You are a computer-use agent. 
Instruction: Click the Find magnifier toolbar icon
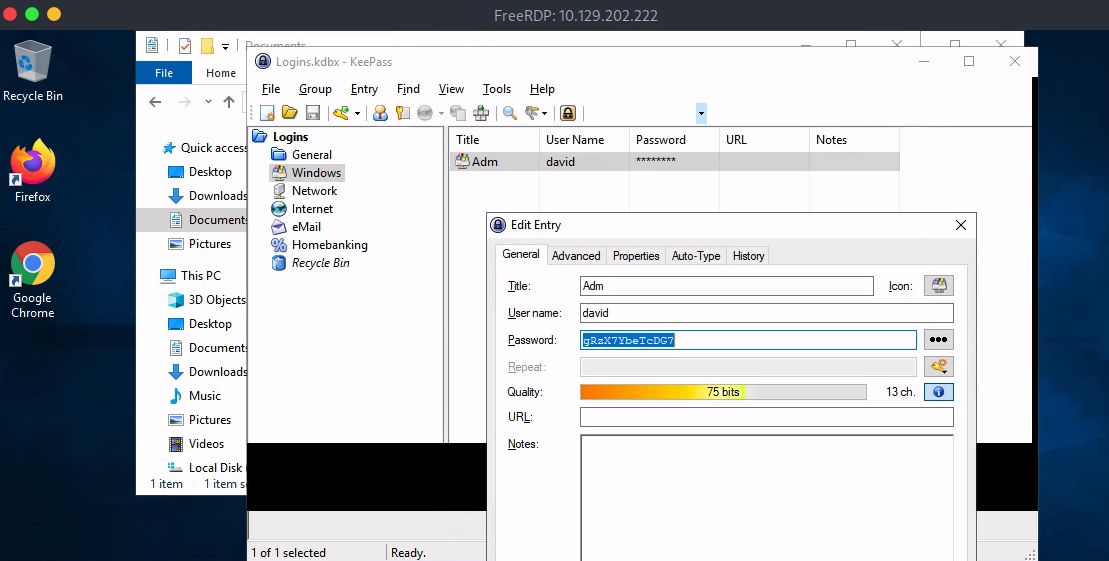tap(510, 112)
